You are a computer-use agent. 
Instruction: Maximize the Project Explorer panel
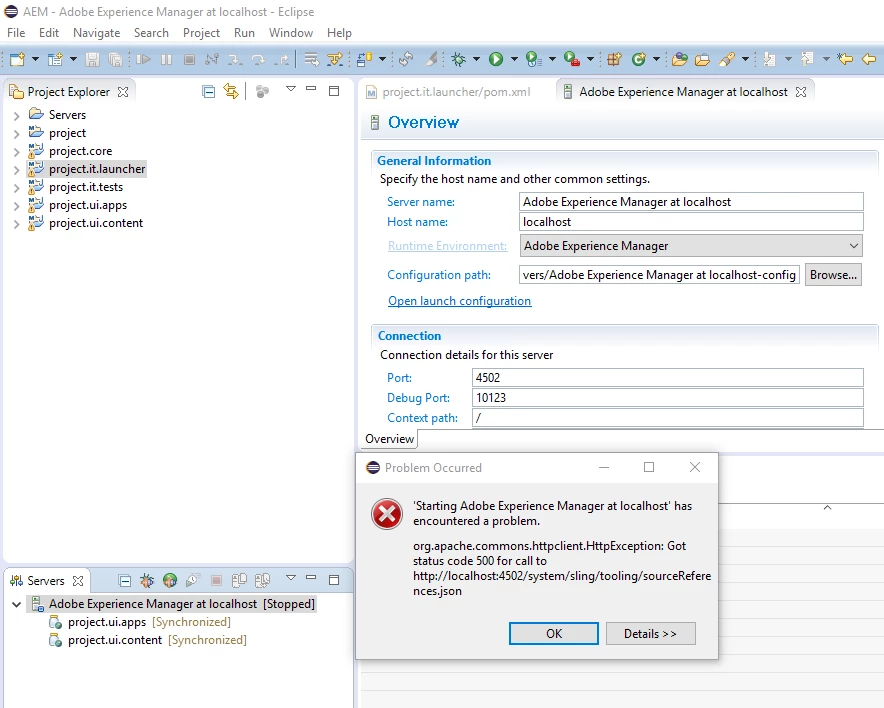point(334,91)
